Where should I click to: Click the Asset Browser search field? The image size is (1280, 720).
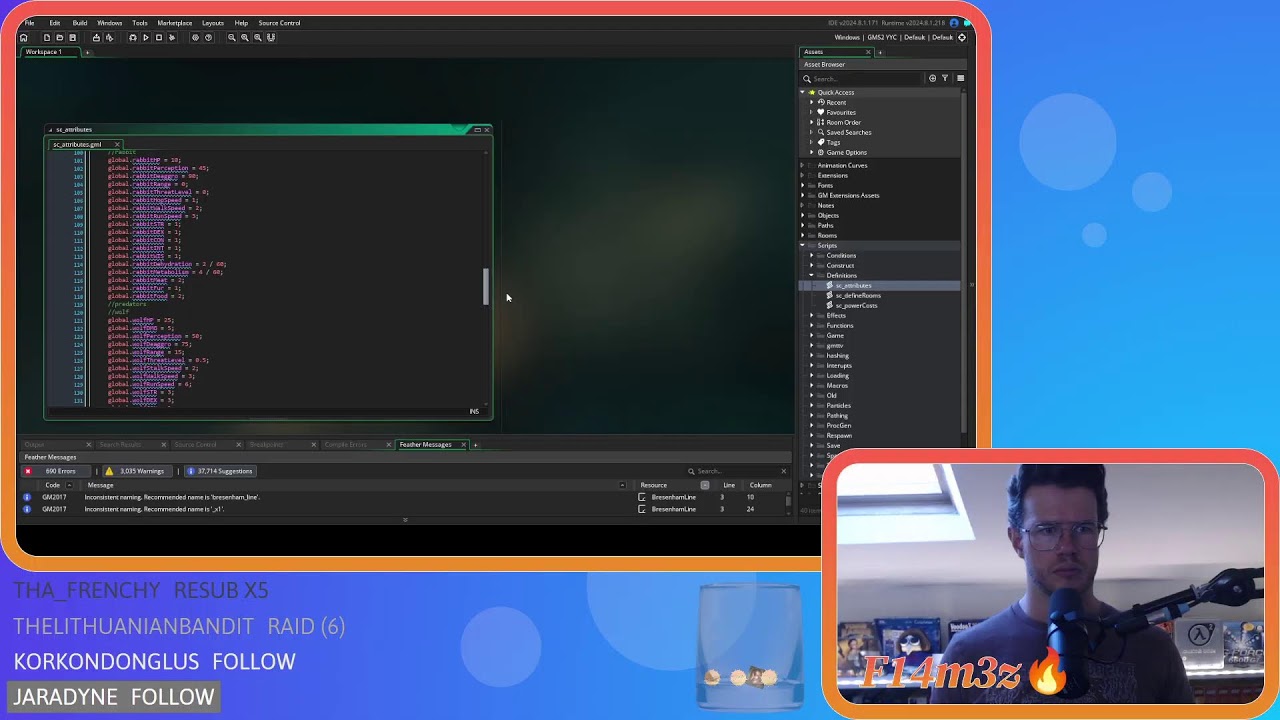(865, 78)
